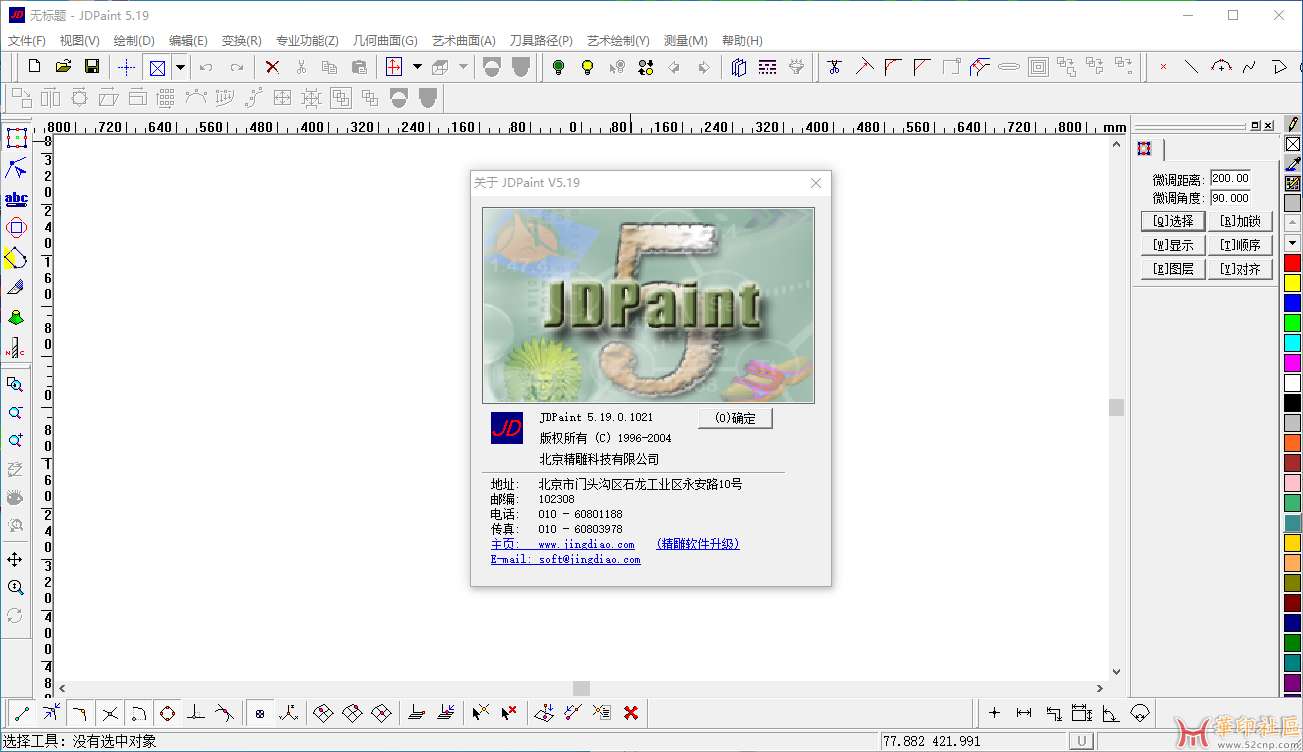The image size is (1303, 752).
Task: Toggle perpendicular snap in bottom toolbar
Action: click(x=197, y=713)
